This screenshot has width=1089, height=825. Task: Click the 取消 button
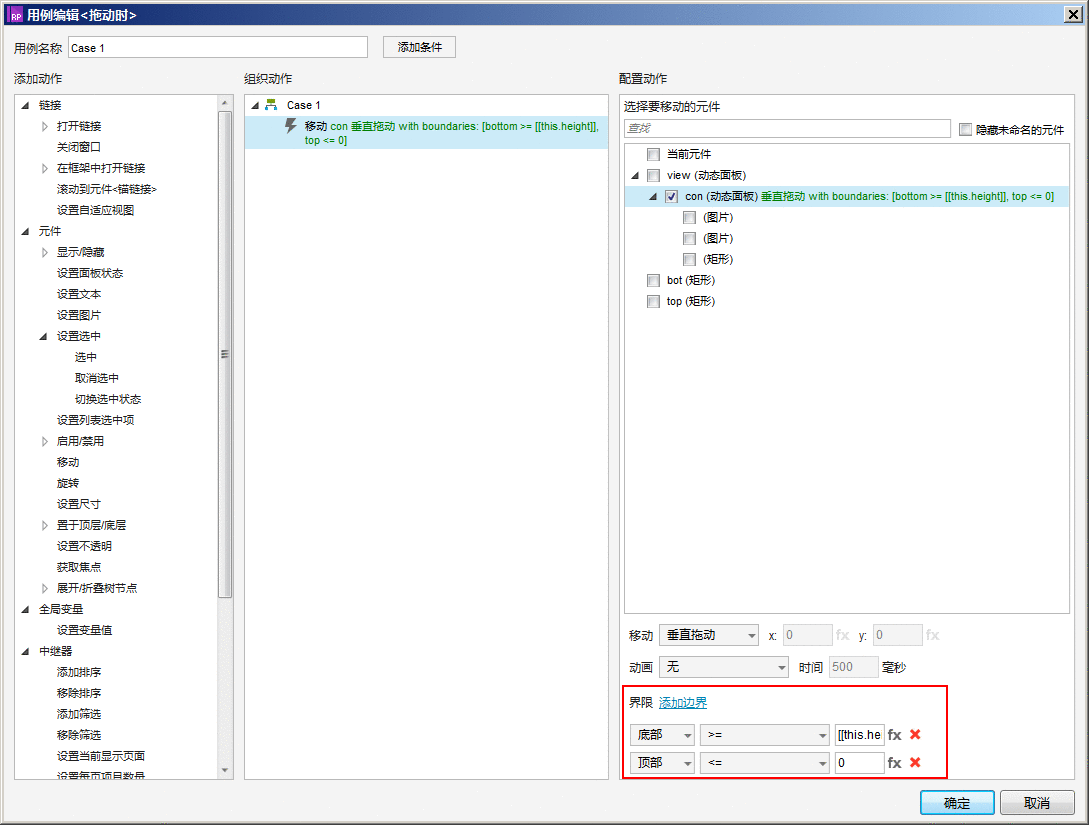pos(1037,803)
